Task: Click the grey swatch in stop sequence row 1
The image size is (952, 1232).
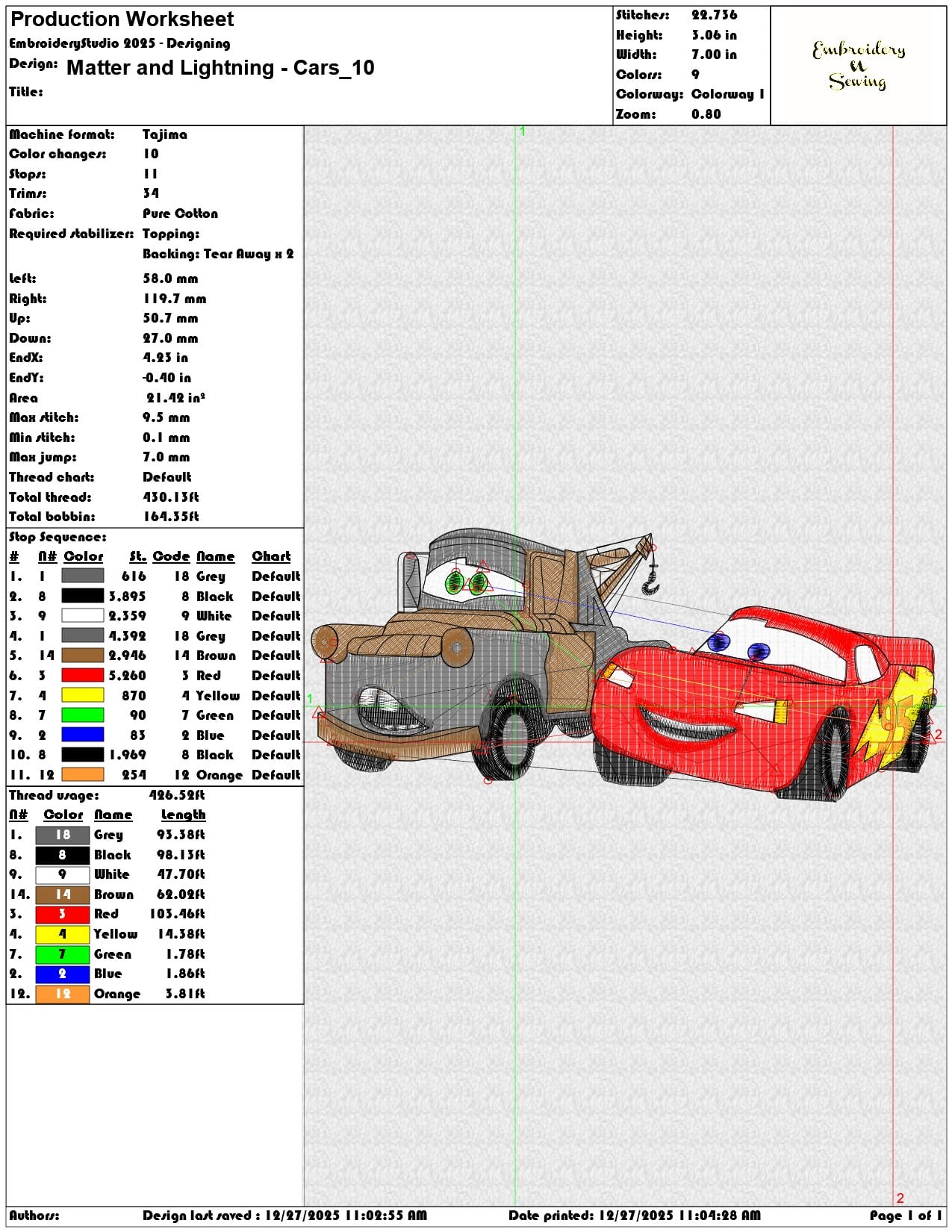Action: (x=82, y=576)
